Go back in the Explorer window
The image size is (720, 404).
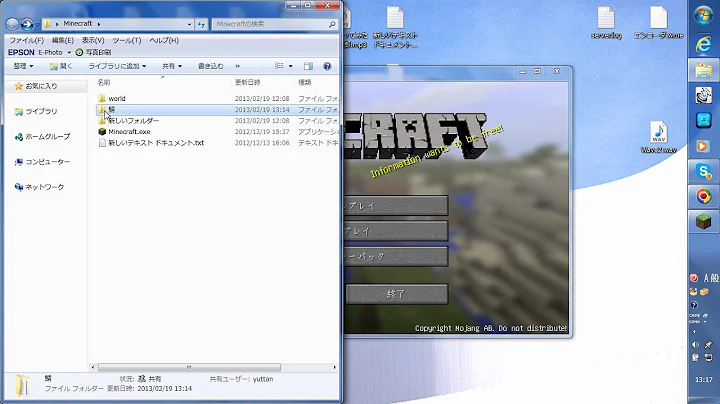pyautogui.click(x=12, y=24)
